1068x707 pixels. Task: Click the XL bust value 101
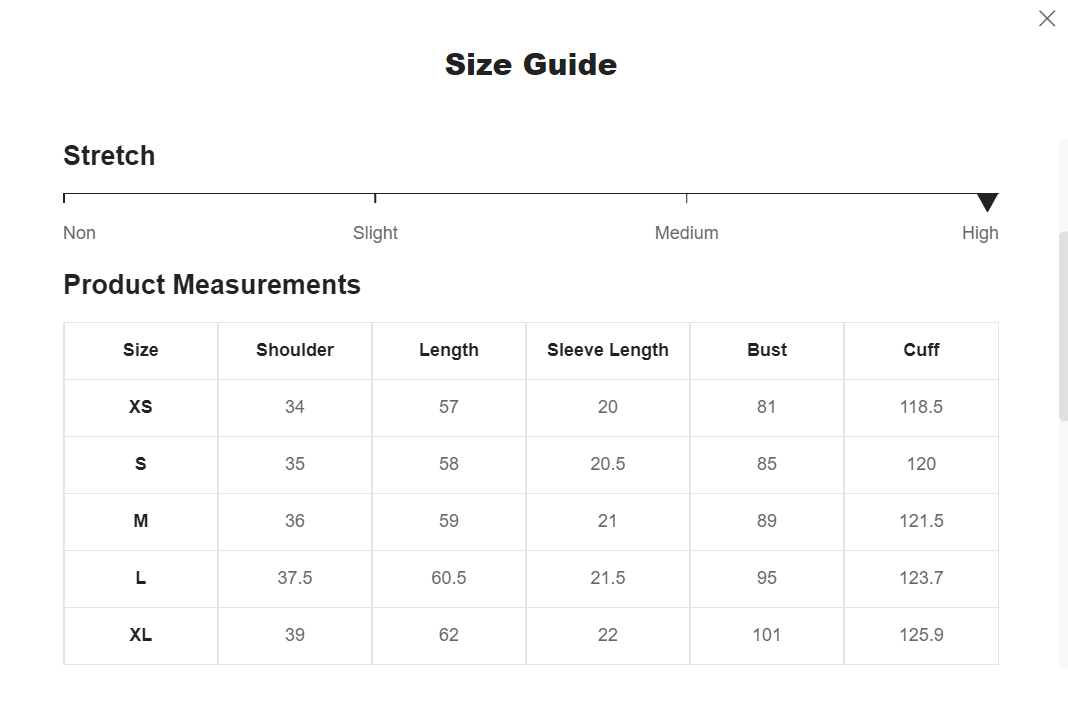click(766, 635)
